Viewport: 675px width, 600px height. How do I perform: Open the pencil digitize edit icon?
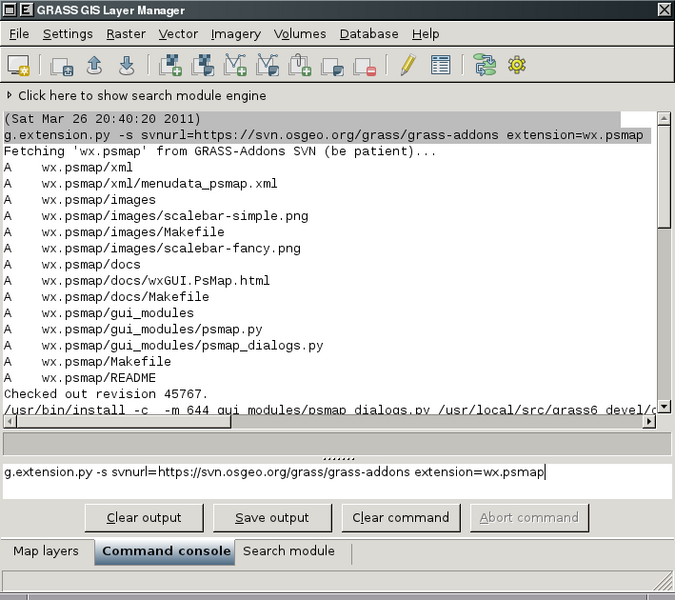pos(408,65)
